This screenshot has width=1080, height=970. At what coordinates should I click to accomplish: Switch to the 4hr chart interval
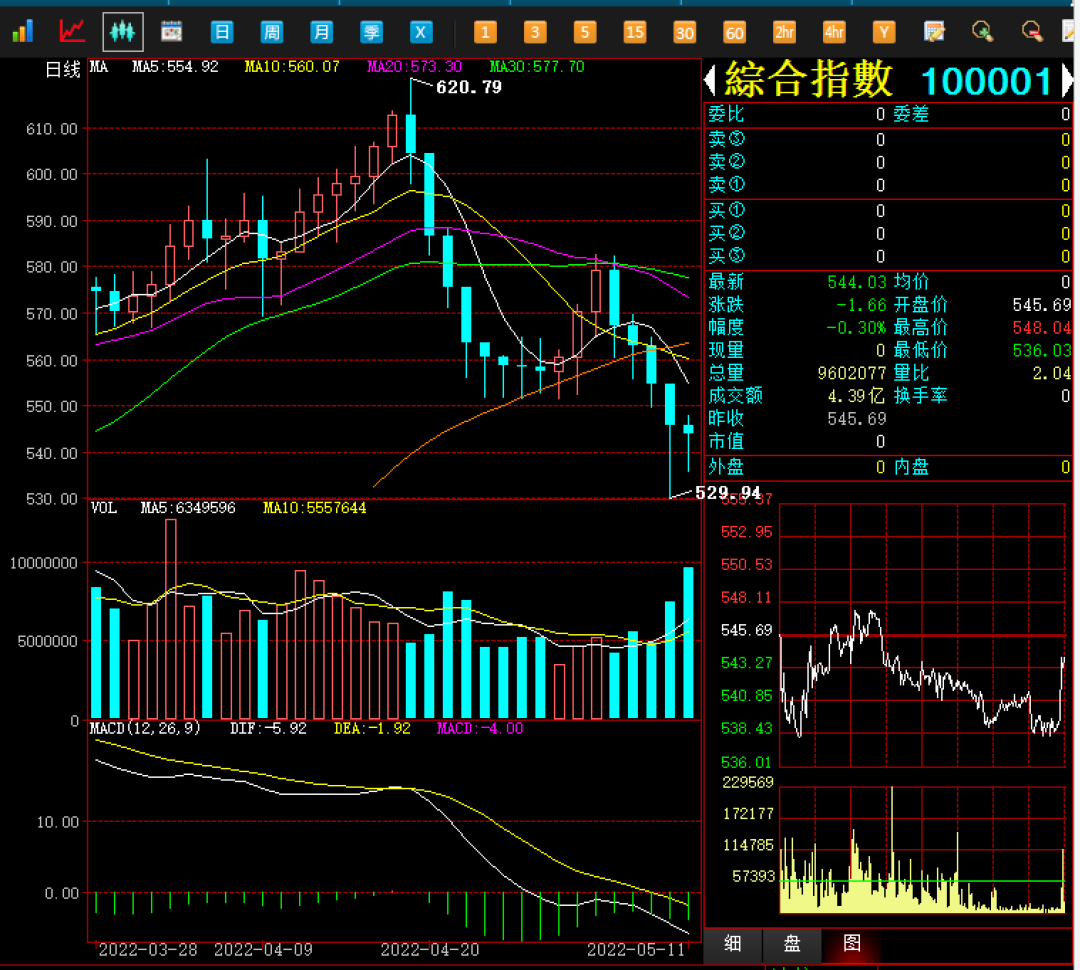pyautogui.click(x=834, y=32)
